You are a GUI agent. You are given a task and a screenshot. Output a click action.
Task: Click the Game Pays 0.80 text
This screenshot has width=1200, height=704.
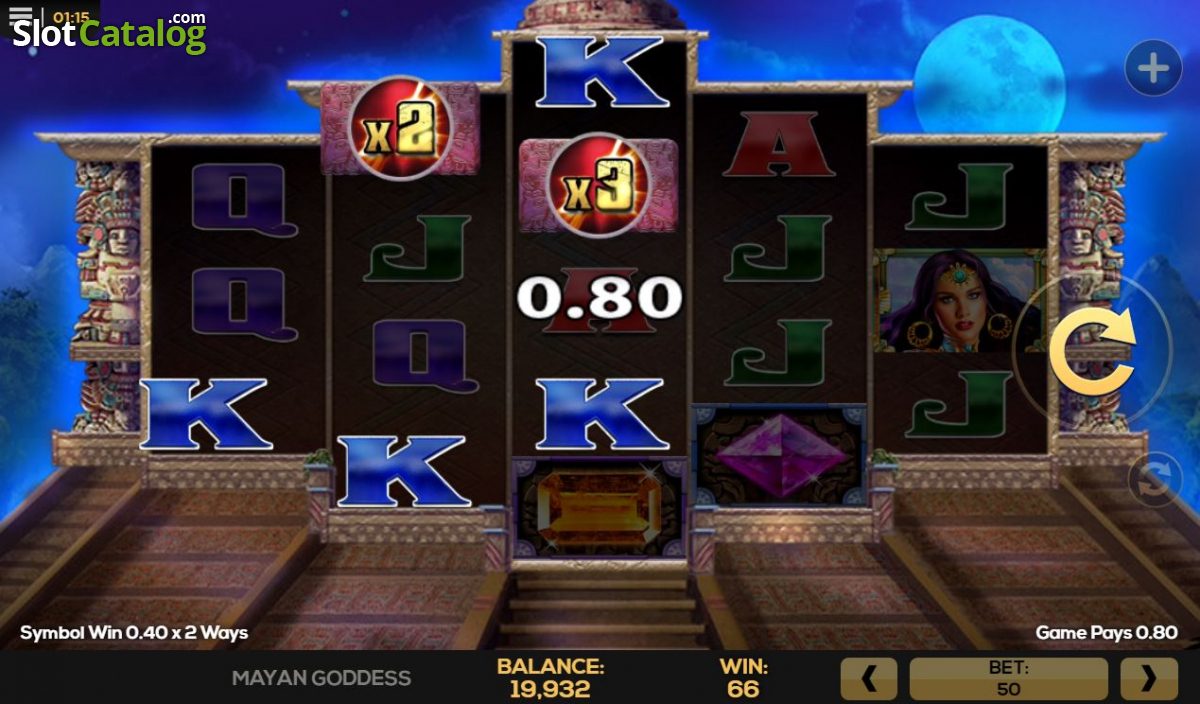click(1106, 632)
